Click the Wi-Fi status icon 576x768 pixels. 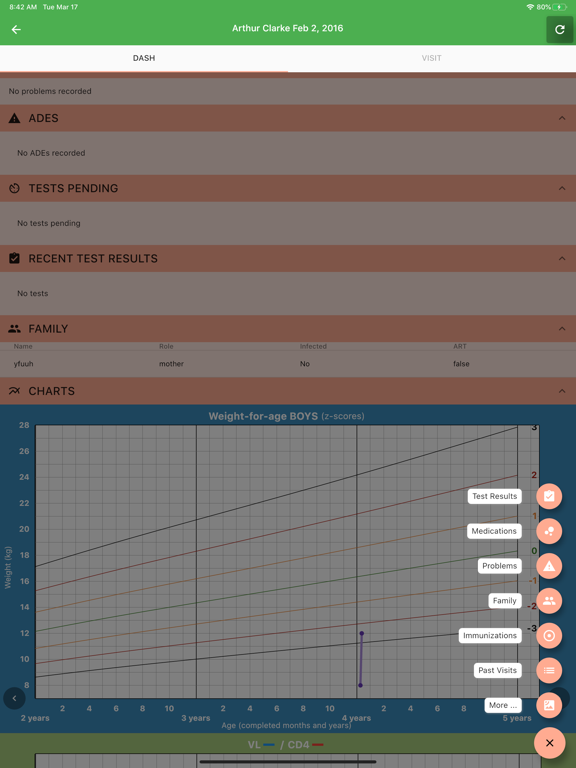click(x=530, y=7)
